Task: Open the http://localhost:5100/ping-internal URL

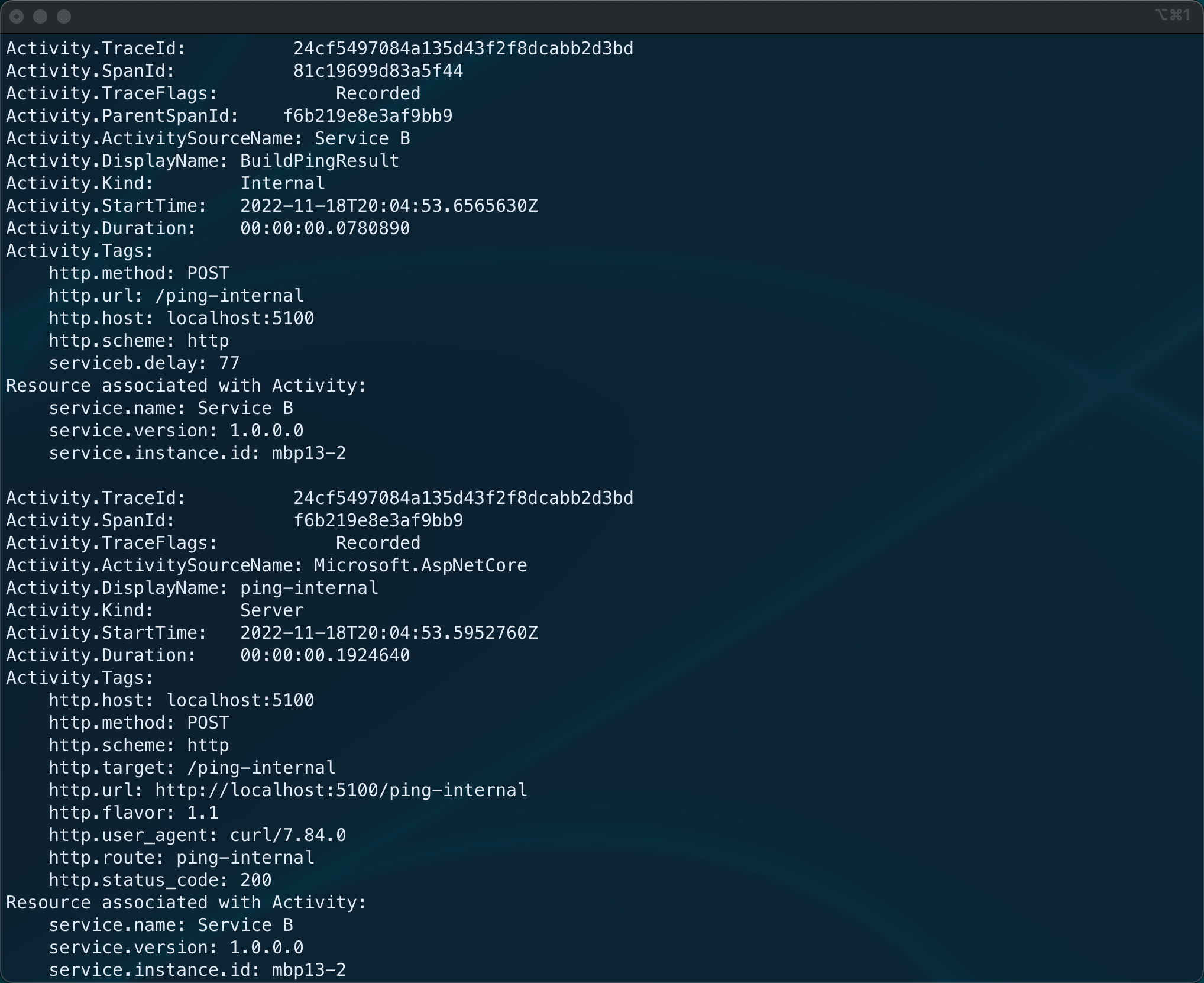Action: (x=341, y=790)
